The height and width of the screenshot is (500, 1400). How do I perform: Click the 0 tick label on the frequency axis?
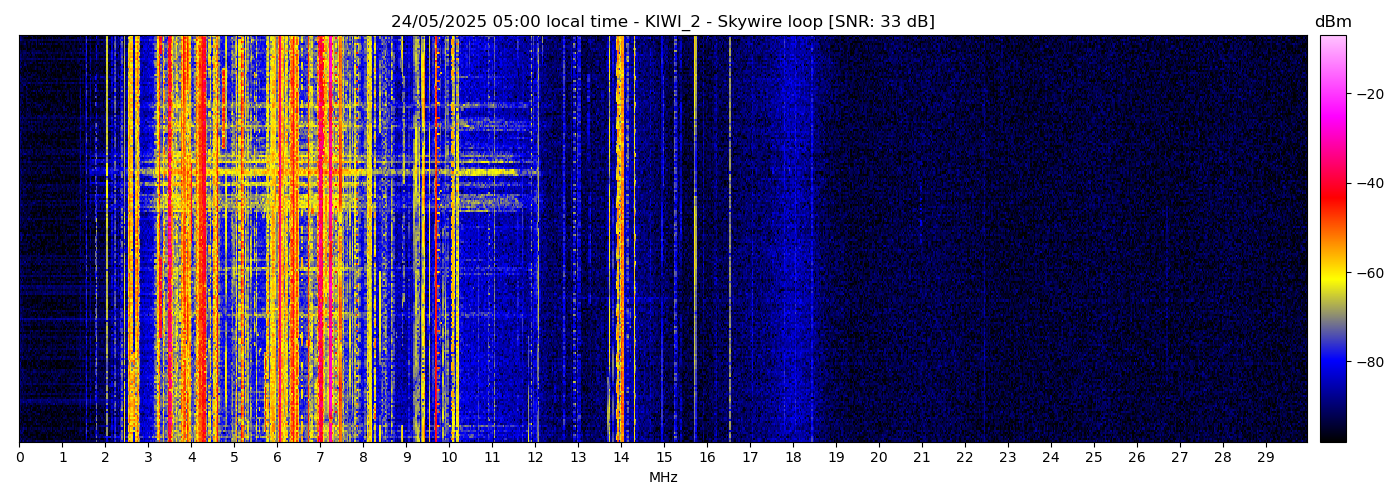click(x=19, y=458)
